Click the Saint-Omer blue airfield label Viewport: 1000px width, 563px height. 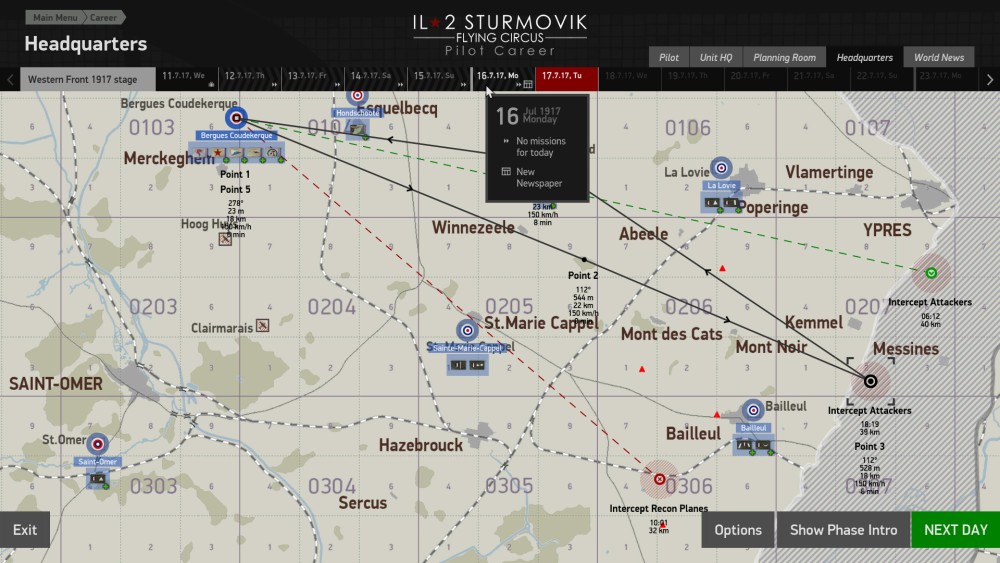98,462
